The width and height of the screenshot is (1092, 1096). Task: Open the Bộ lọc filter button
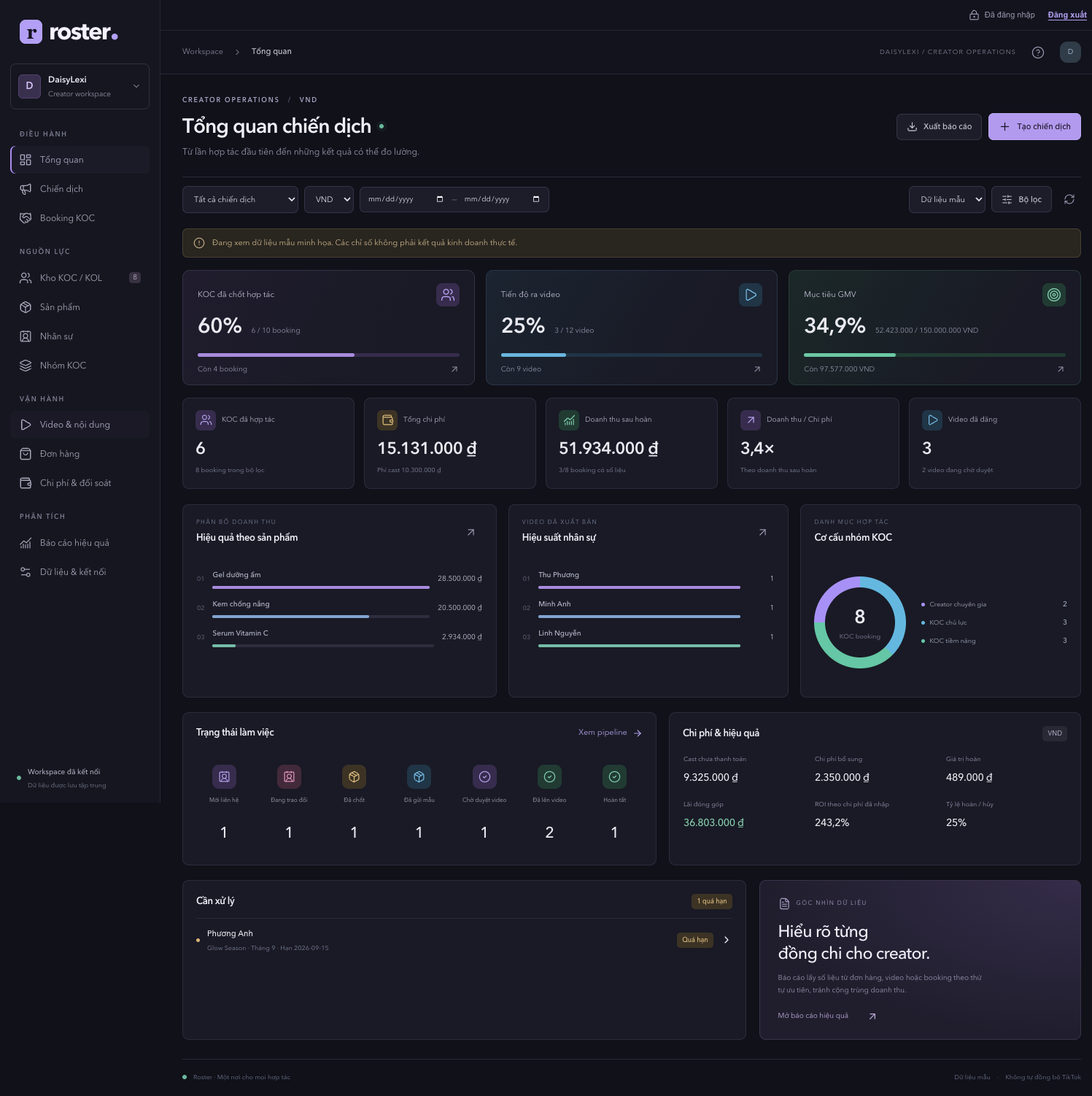point(1021,199)
